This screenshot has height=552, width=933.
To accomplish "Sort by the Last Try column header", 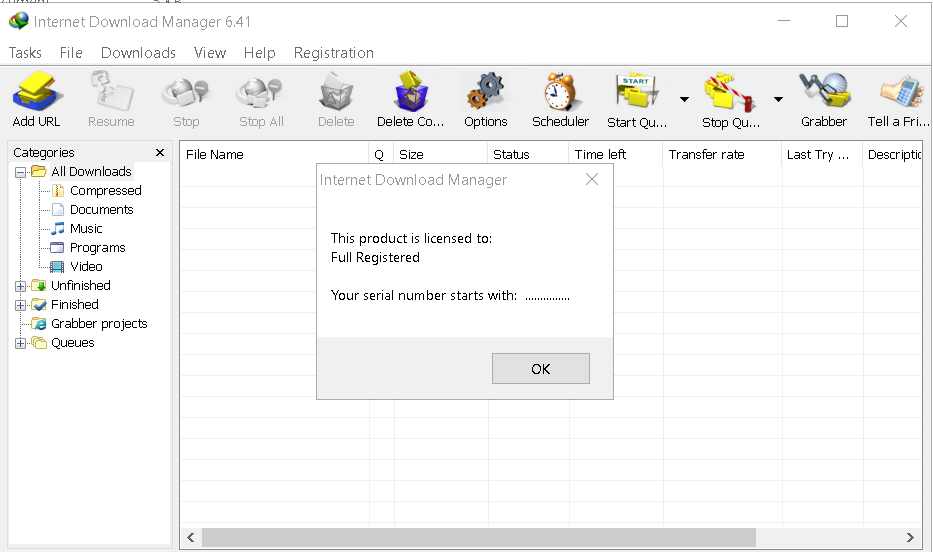I will pyautogui.click(x=822, y=155).
